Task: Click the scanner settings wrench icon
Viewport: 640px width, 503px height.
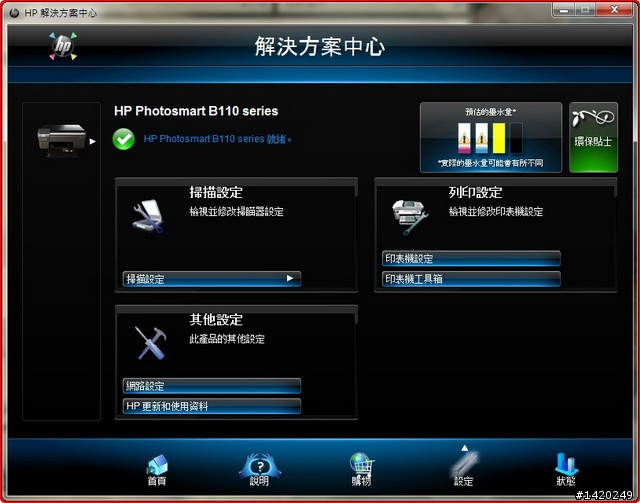Action: click(148, 216)
